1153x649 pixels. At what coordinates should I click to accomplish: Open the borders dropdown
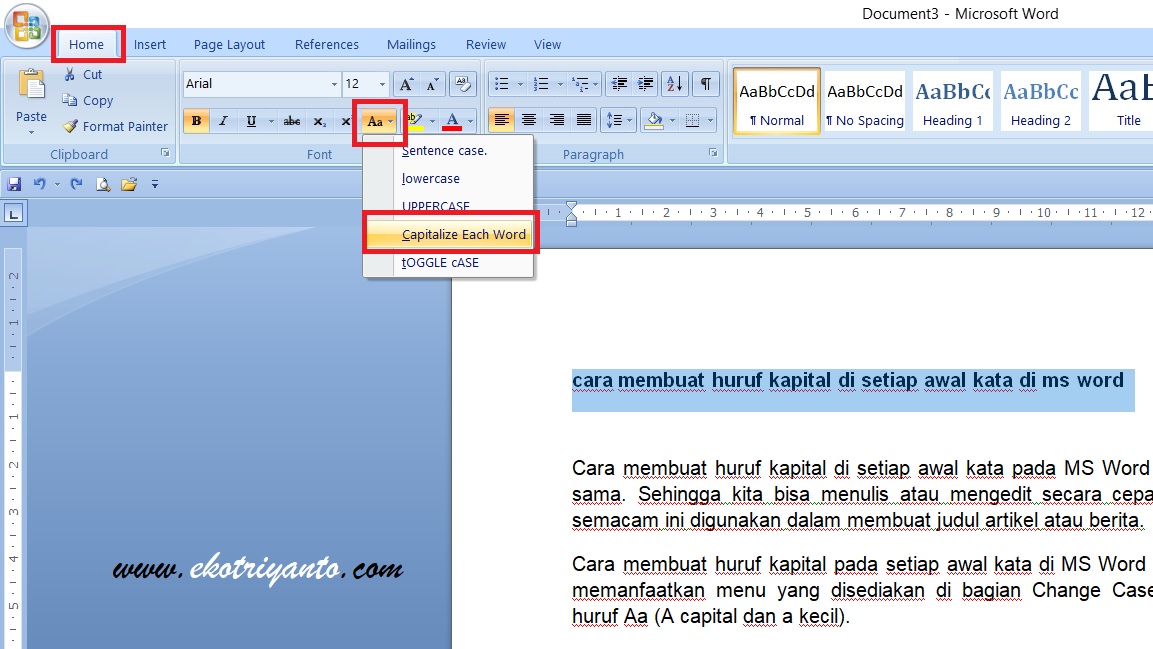[x=699, y=120]
